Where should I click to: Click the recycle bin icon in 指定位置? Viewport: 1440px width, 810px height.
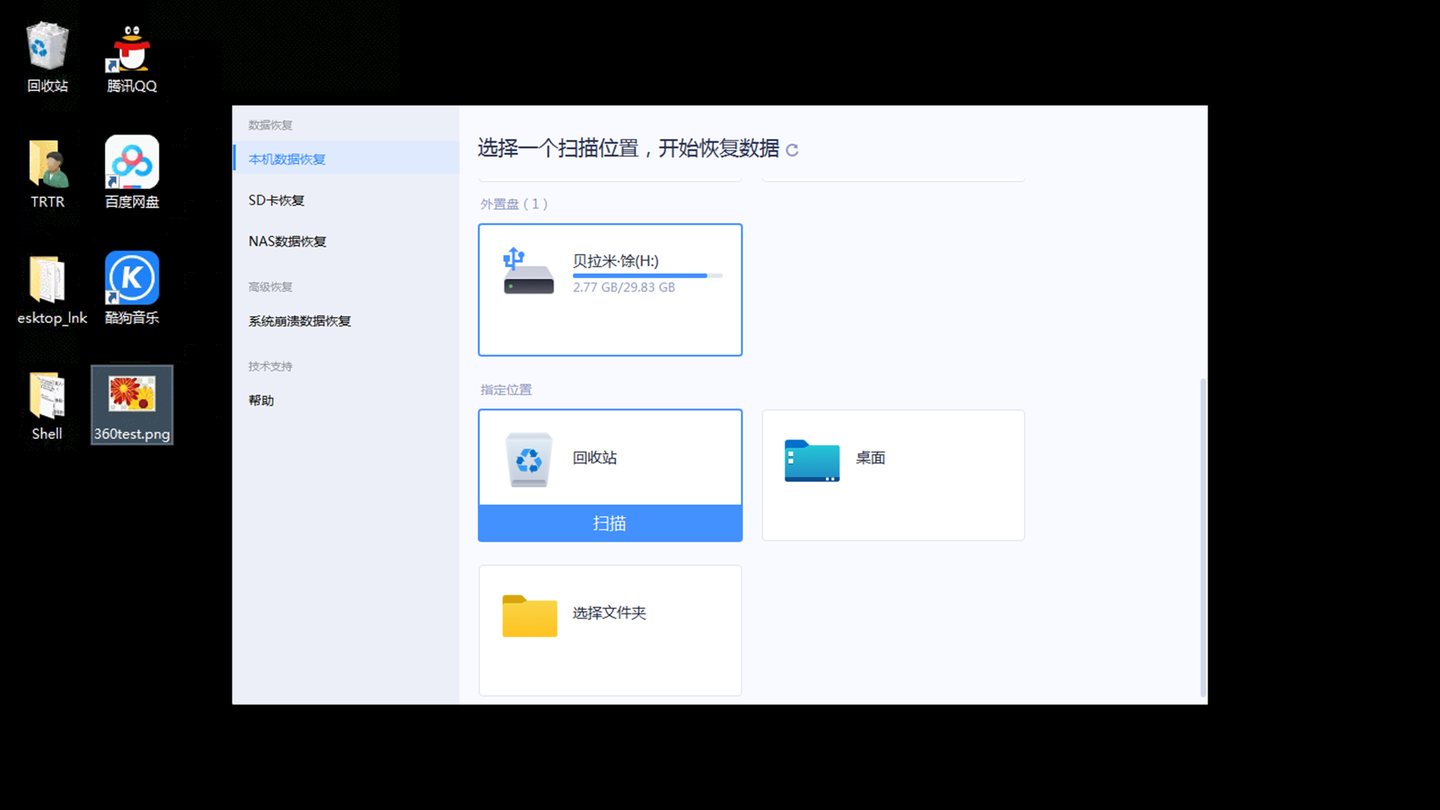click(529, 459)
